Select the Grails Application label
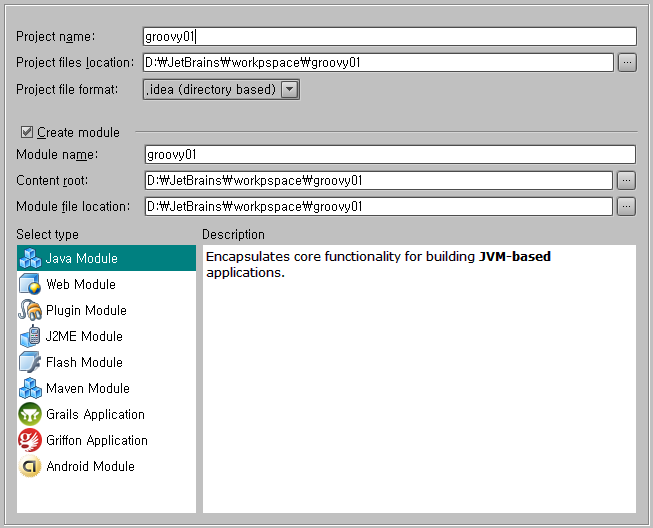653x528 pixels. point(95,414)
